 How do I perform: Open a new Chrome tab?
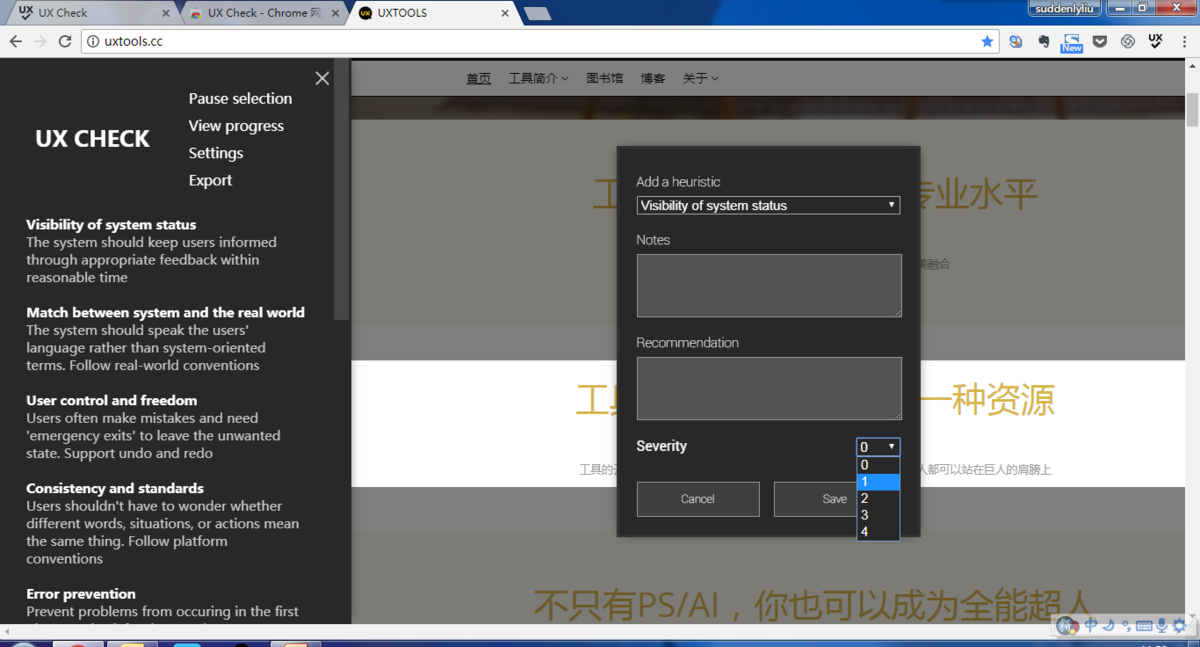(537, 14)
